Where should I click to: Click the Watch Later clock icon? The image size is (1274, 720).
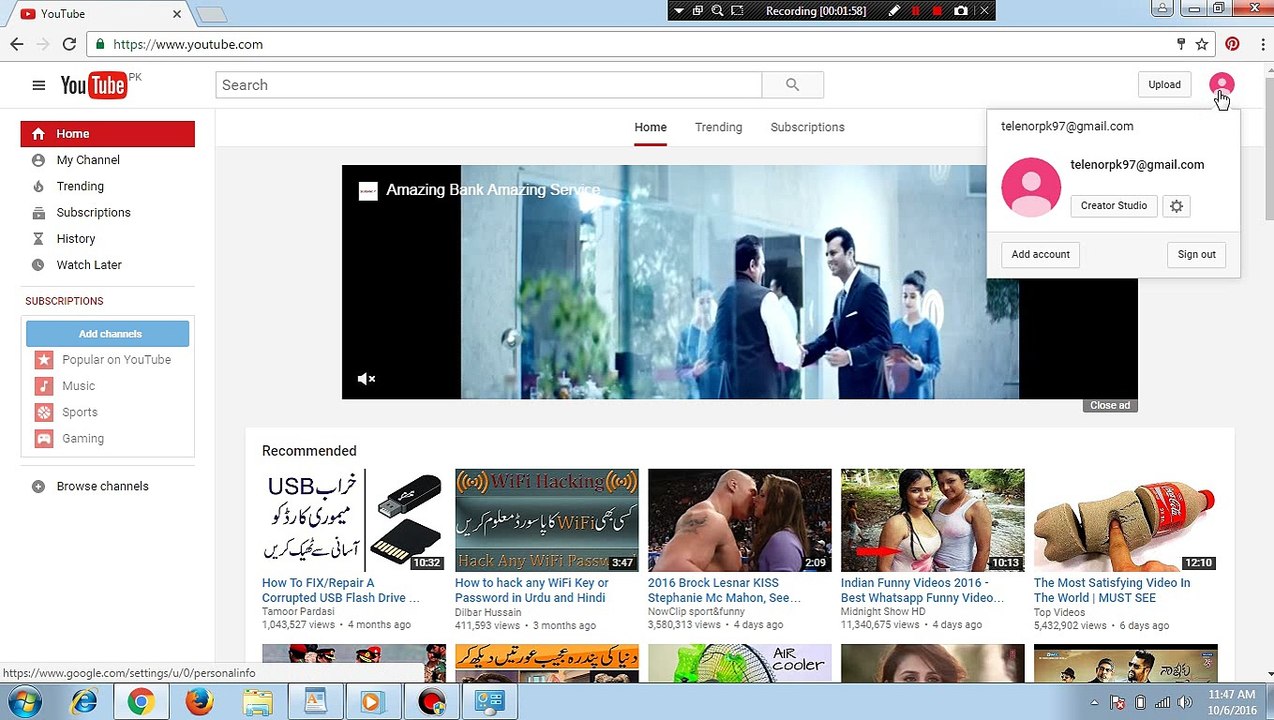[38, 265]
